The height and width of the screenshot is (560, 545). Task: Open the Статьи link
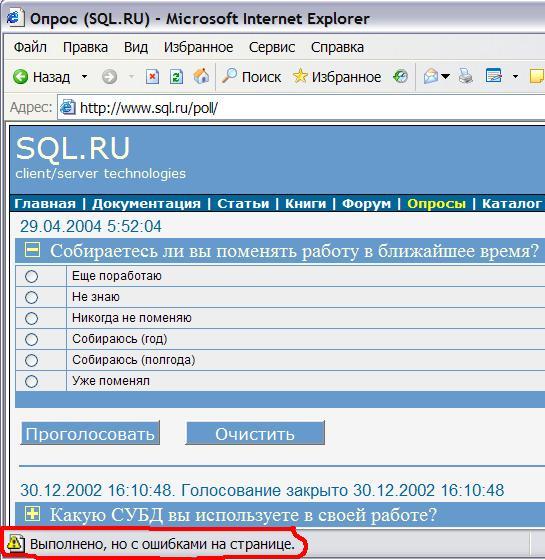tap(243, 204)
